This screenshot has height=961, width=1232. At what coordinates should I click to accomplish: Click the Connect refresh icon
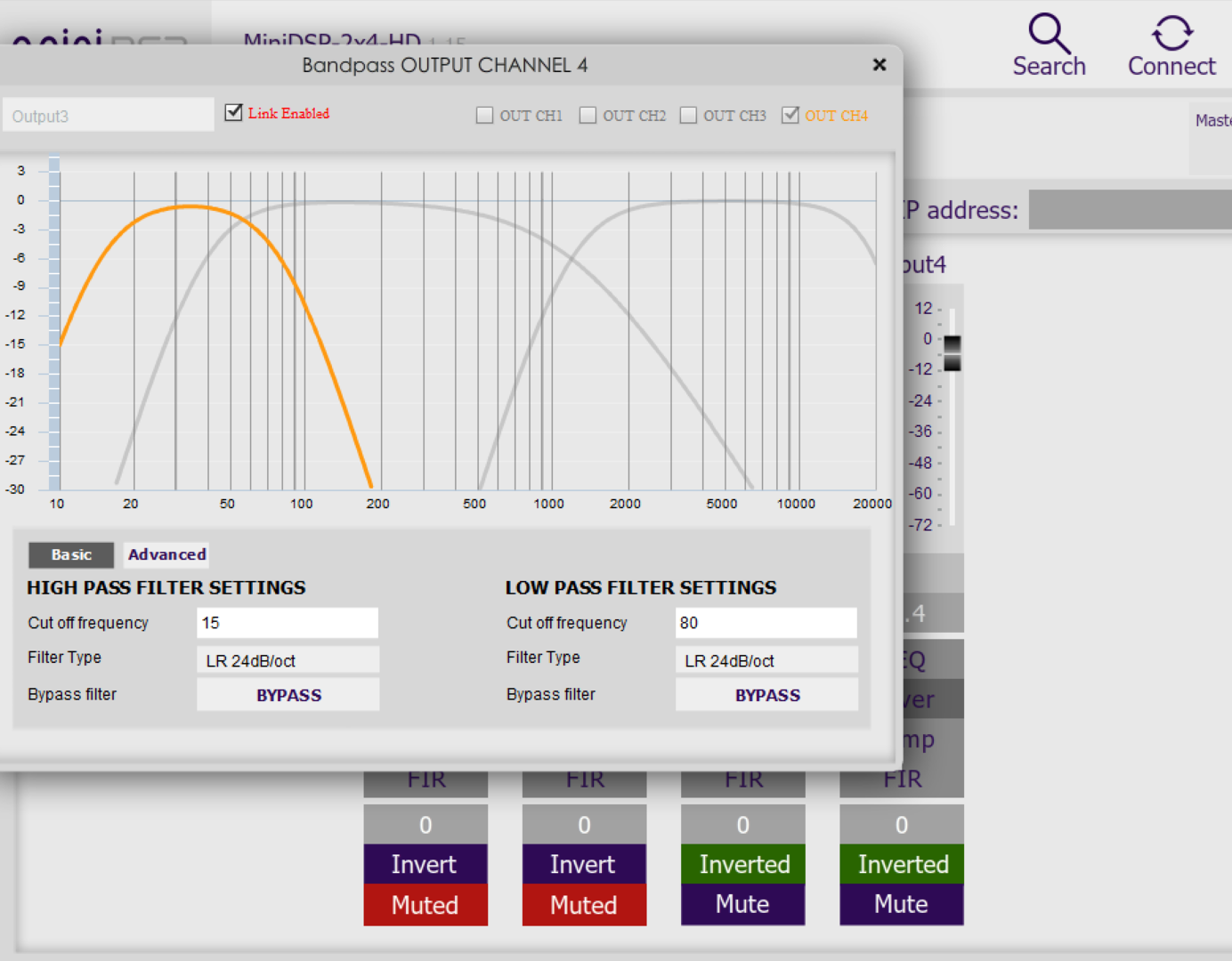[1171, 34]
